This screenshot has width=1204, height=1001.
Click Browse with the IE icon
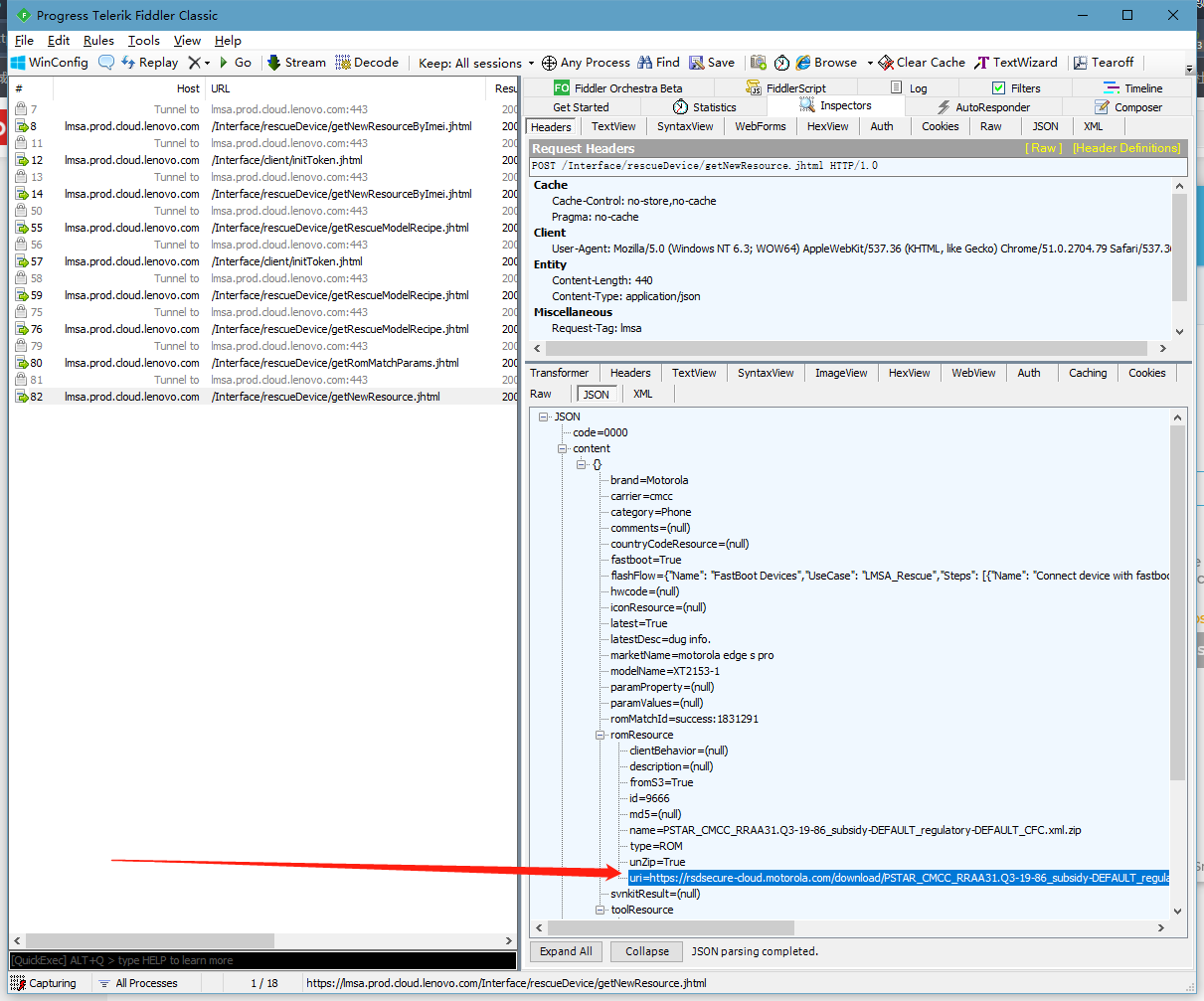coord(826,62)
